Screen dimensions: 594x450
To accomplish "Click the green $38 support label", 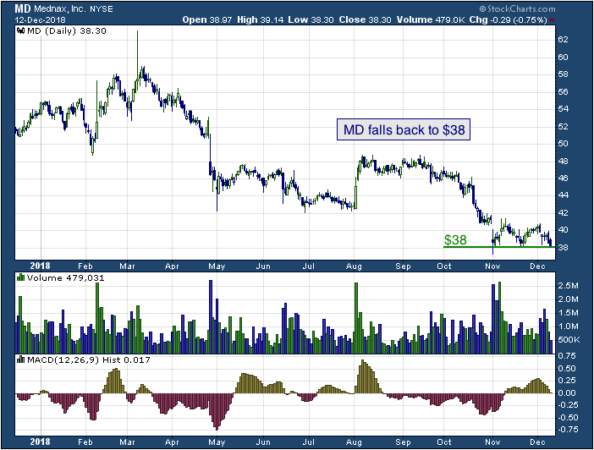I will [x=455, y=240].
